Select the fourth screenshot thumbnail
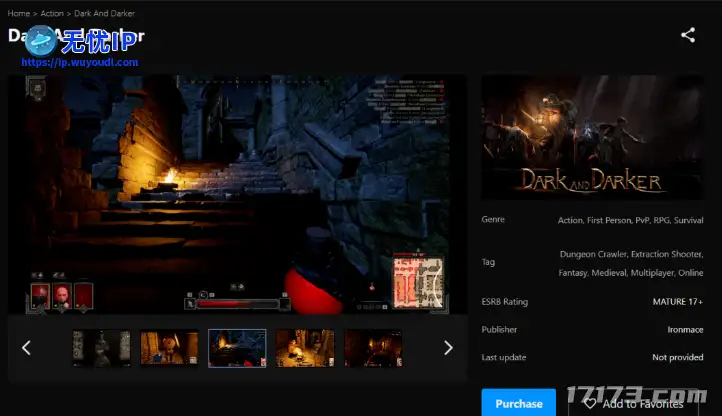This screenshot has width=722, height=416. click(305, 348)
